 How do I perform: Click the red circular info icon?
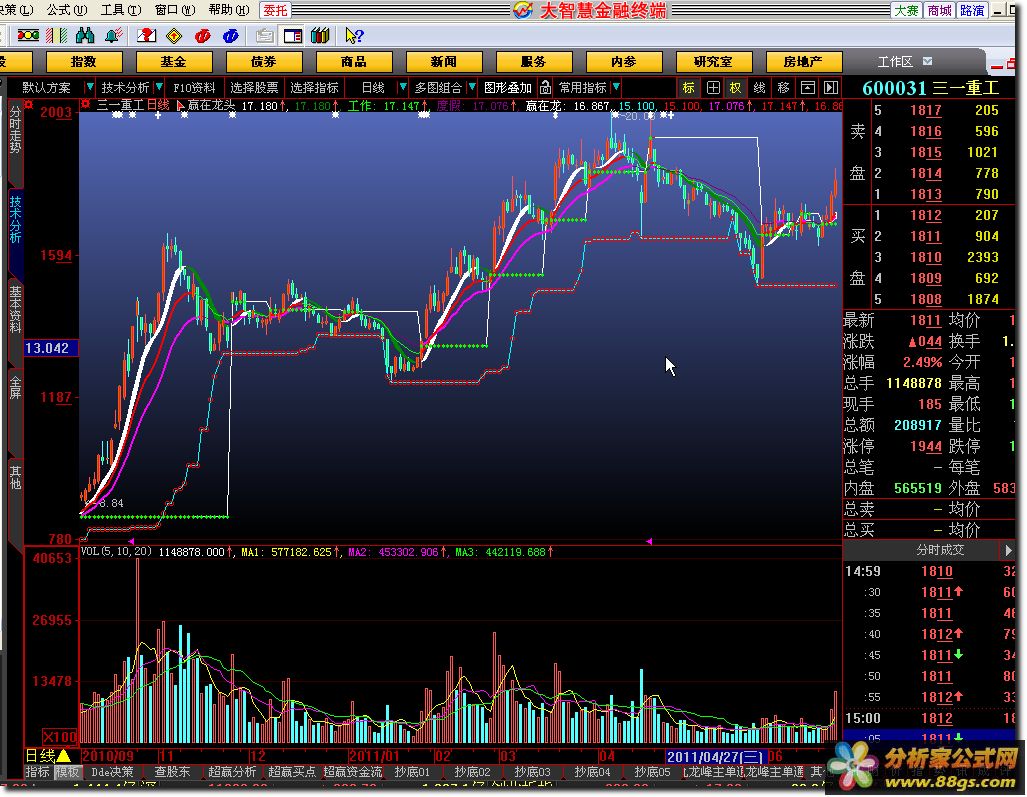click(202, 35)
